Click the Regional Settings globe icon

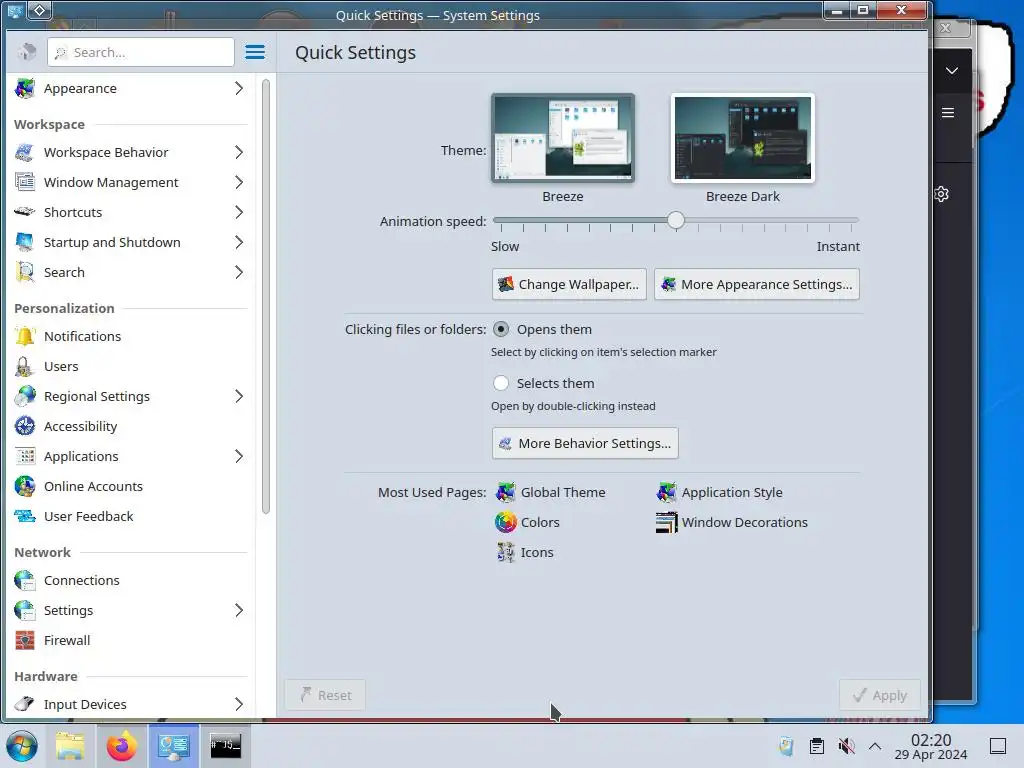click(25, 396)
